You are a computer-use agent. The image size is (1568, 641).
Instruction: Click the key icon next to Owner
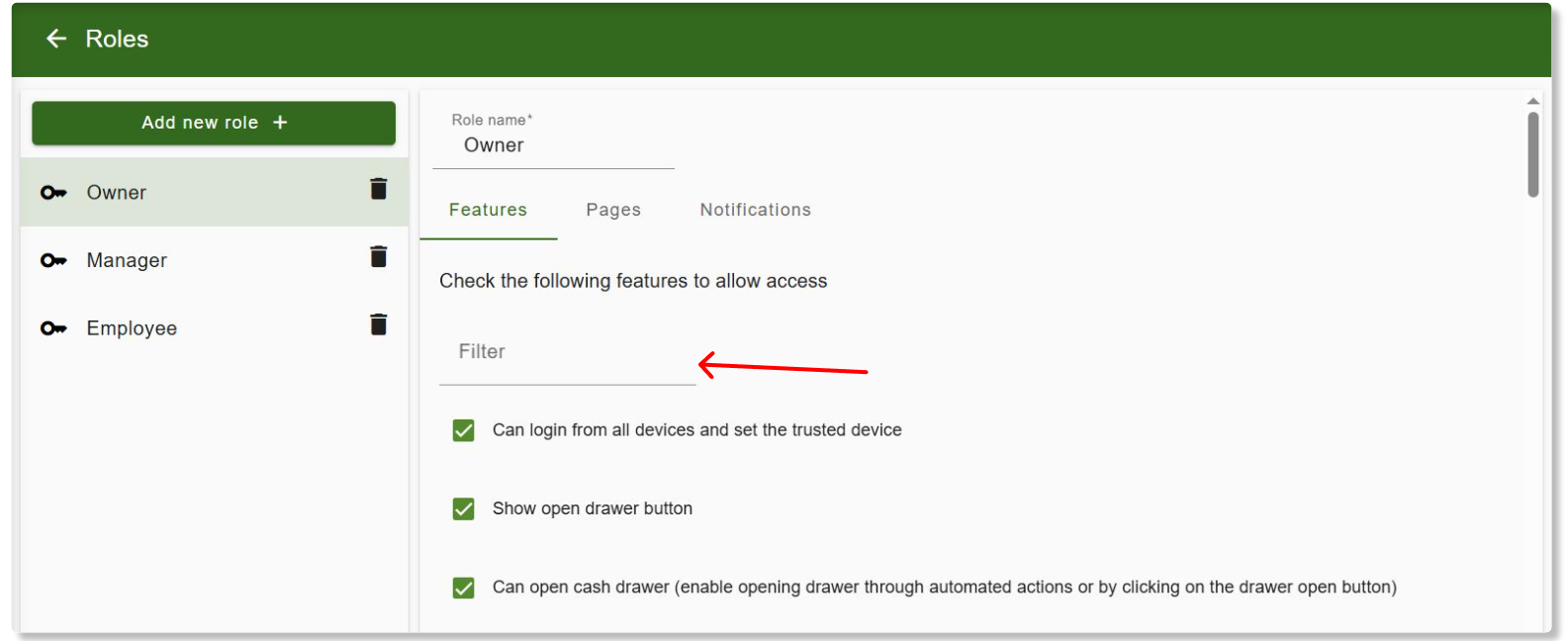point(53,193)
